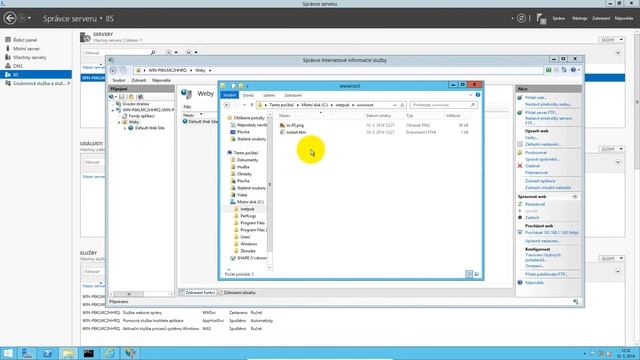Click the Filtrovat field in the Servery section
This screenshot has width=640, height=360.
coord(118,53)
